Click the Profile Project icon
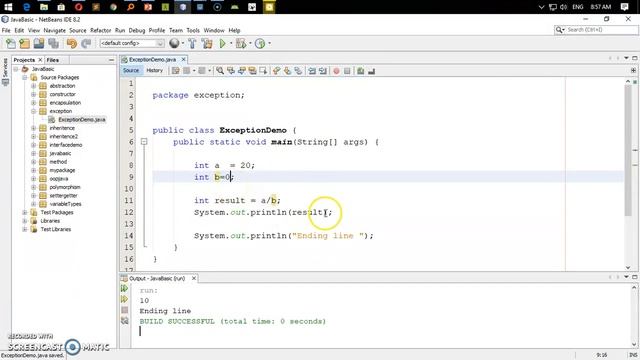 (x=260, y=43)
